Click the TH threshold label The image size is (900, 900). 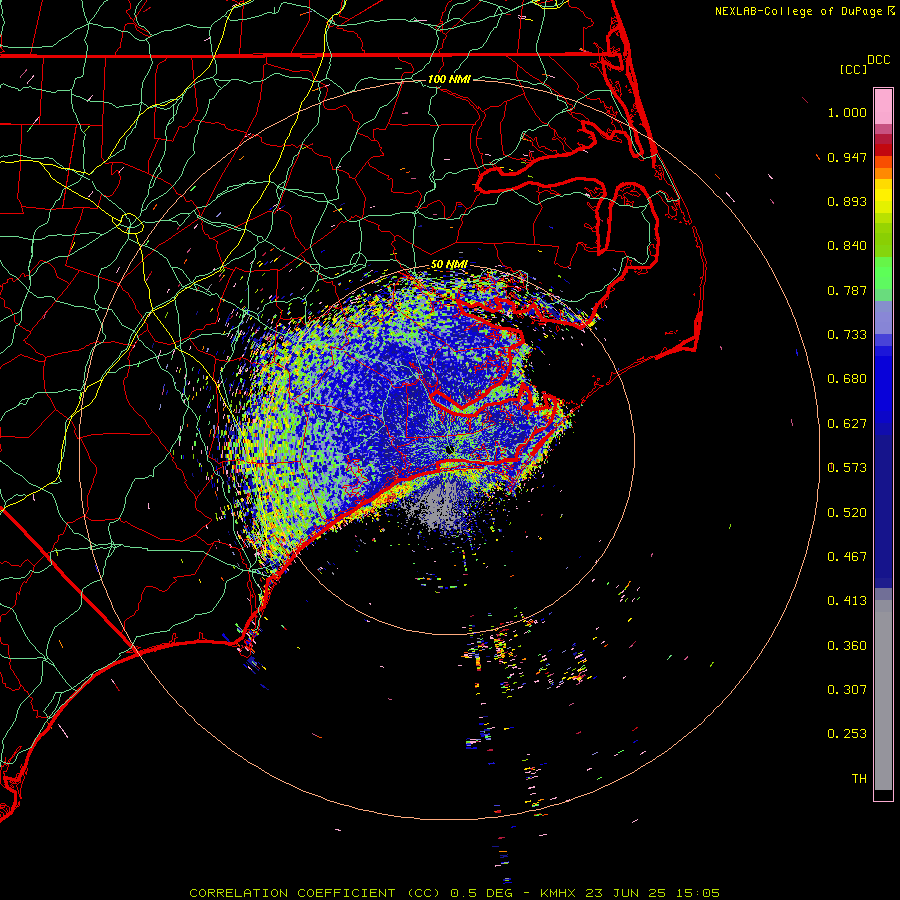click(859, 779)
